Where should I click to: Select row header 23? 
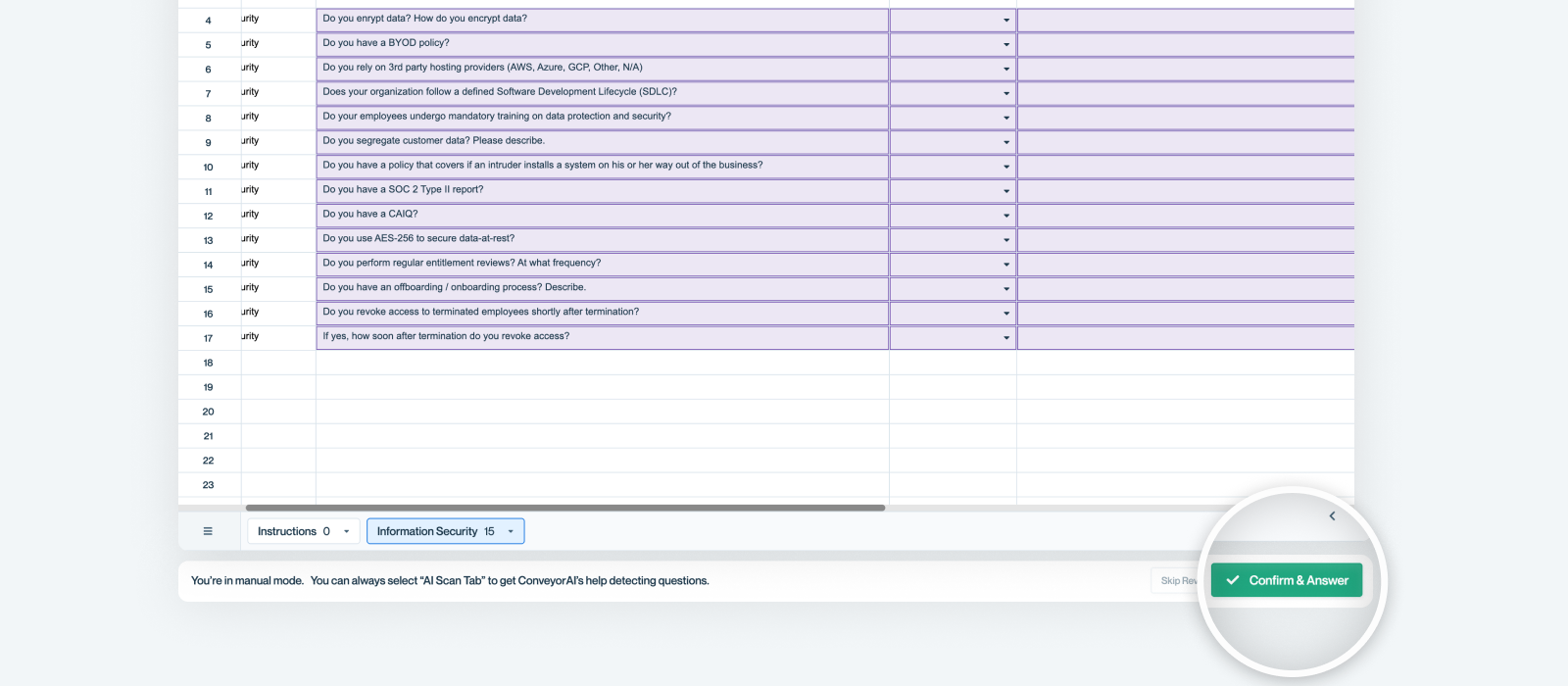[209, 485]
